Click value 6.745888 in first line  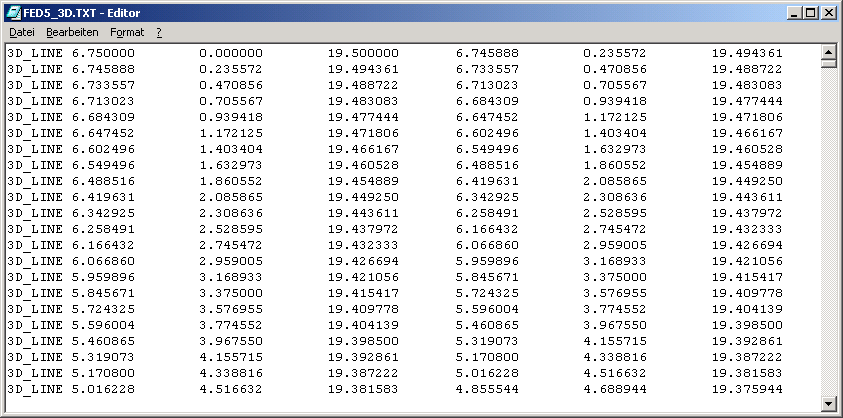(487, 53)
